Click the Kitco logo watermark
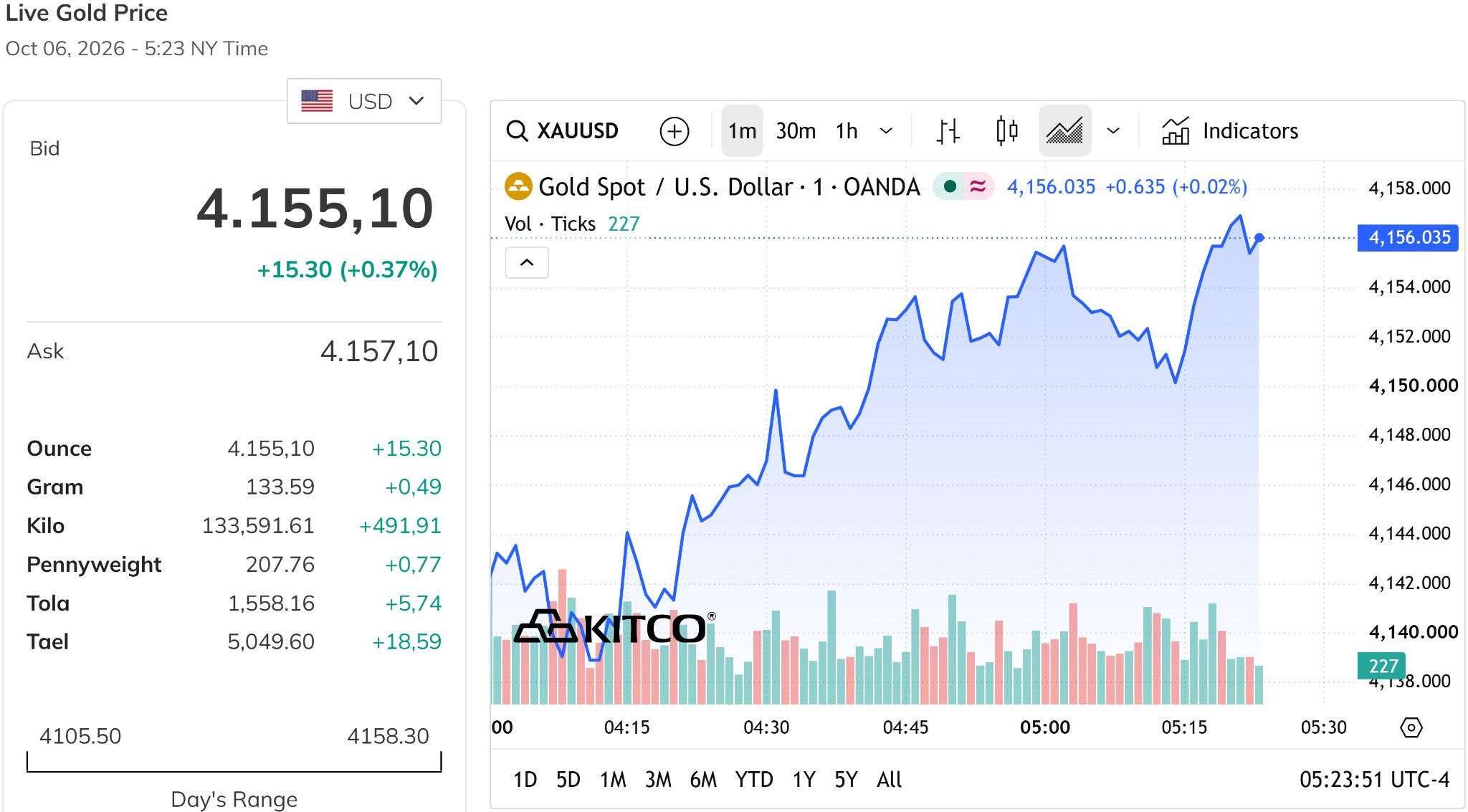Viewport: 1468px width, 812px height. pyautogui.click(x=614, y=627)
